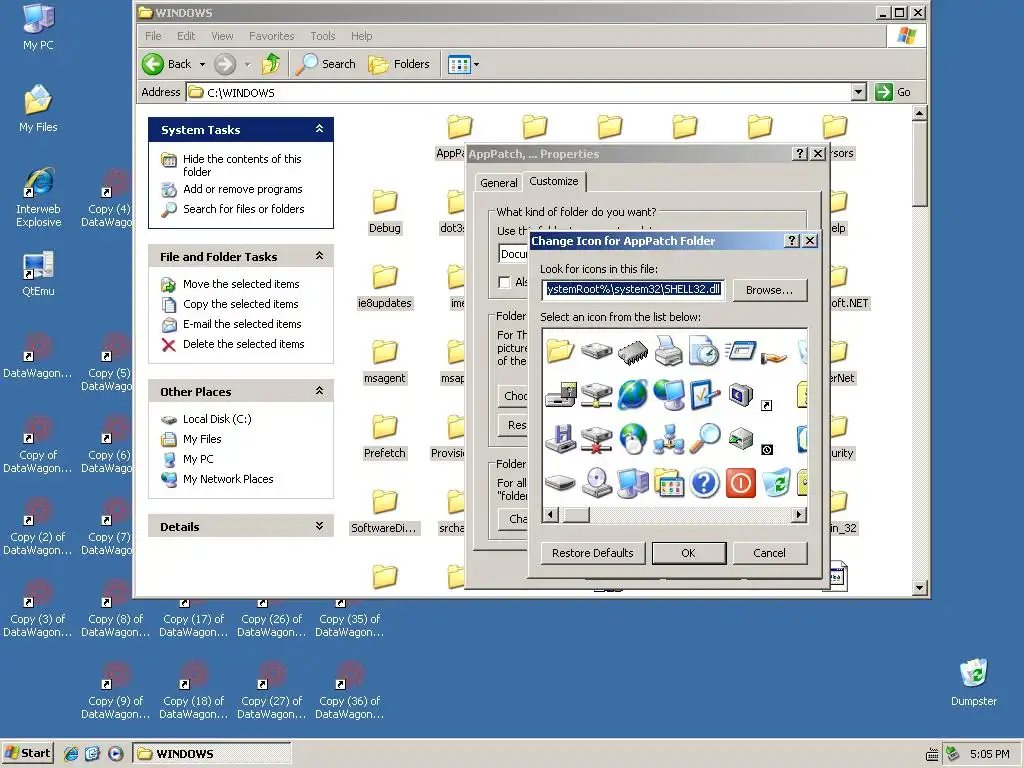
Task: Click the icon list scroll left arrow
Action: click(x=551, y=515)
